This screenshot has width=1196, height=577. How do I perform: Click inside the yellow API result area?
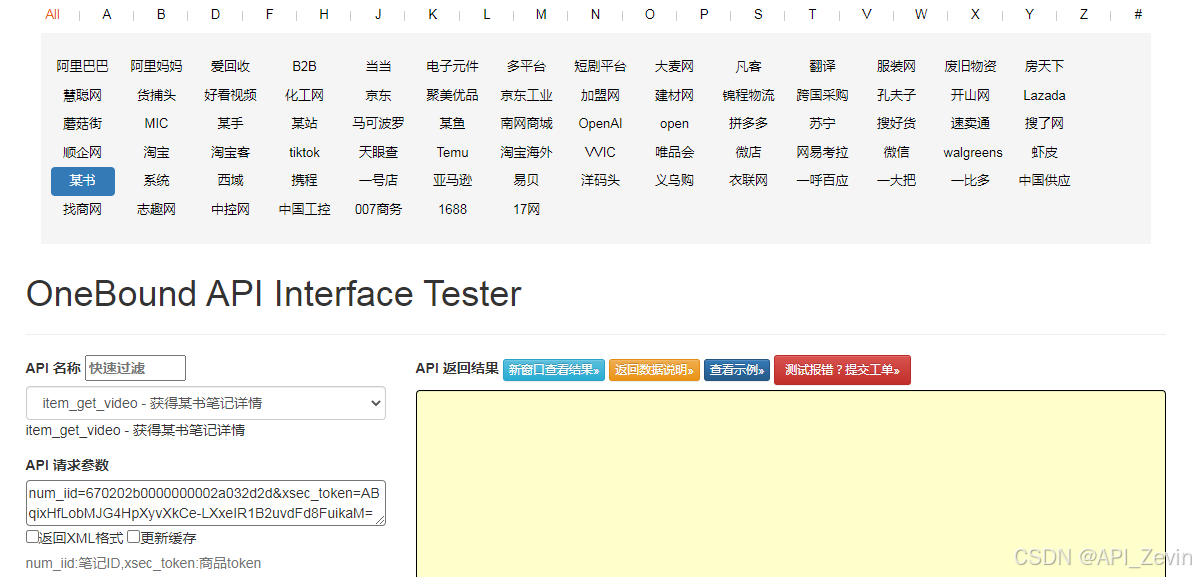790,484
